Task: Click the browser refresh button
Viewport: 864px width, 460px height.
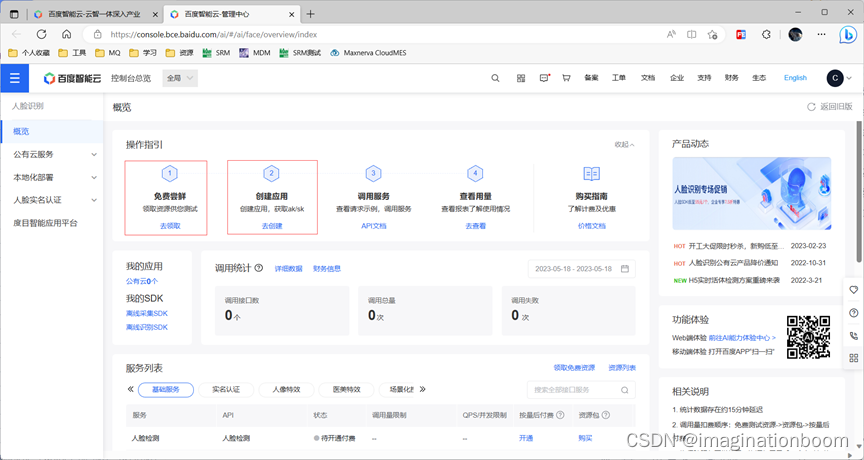Action: click(x=41, y=34)
